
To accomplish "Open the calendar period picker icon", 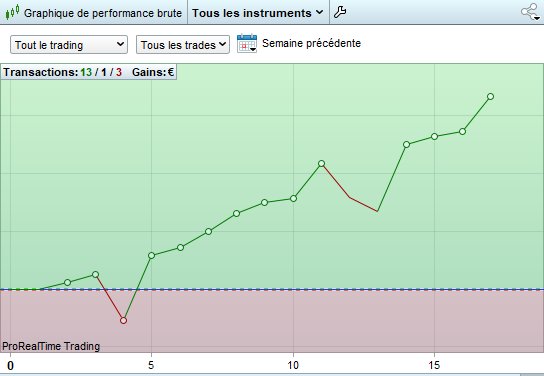I will [247, 43].
